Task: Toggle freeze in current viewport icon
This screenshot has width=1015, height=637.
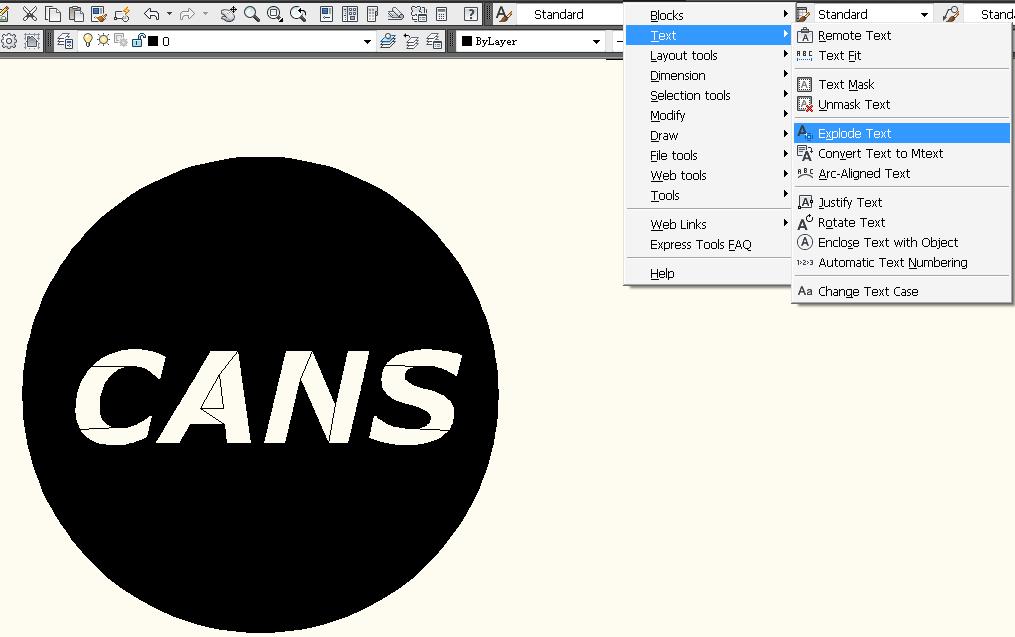Action: click(x=121, y=41)
